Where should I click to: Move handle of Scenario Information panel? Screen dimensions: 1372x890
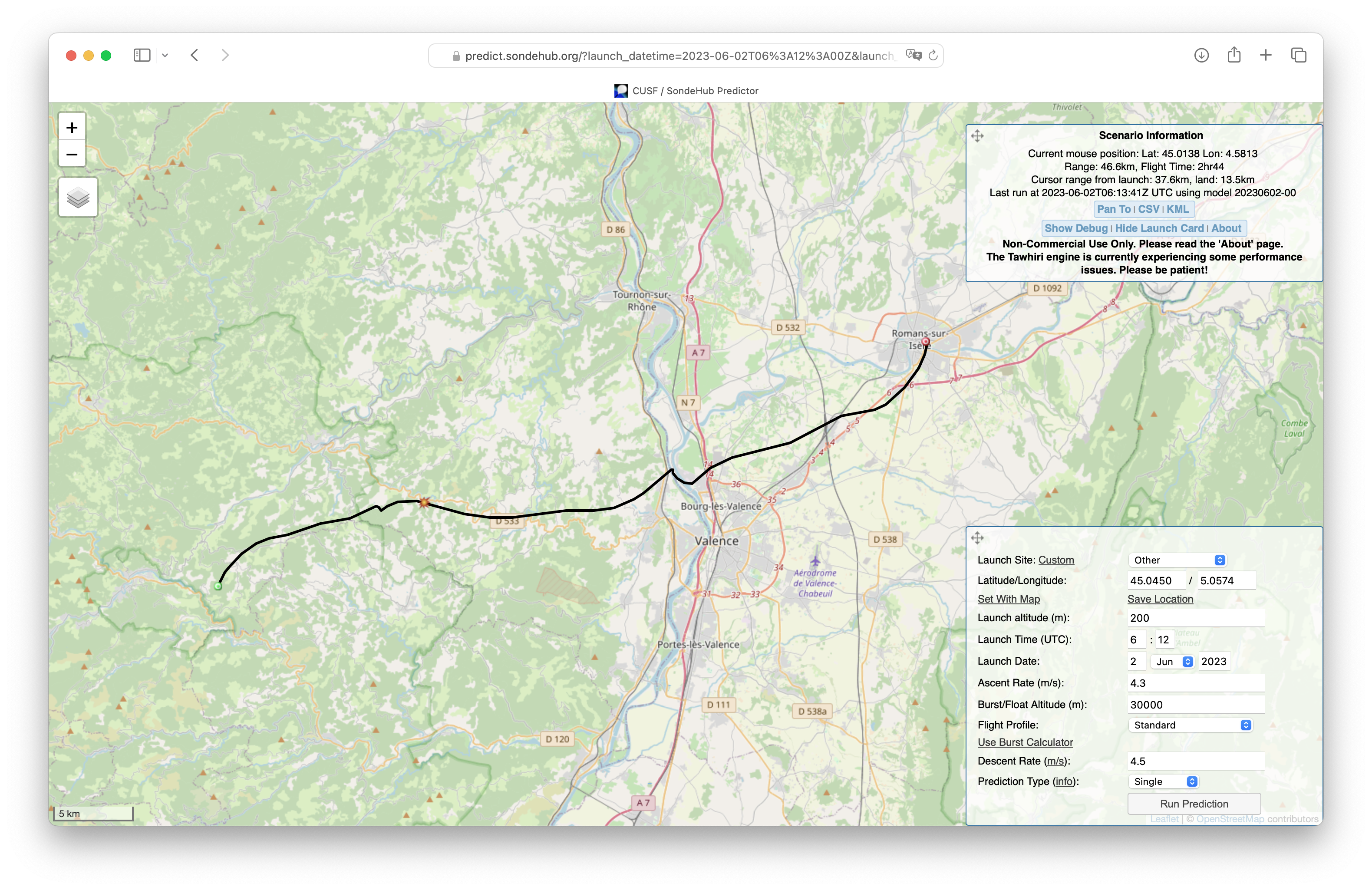tap(977, 136)
